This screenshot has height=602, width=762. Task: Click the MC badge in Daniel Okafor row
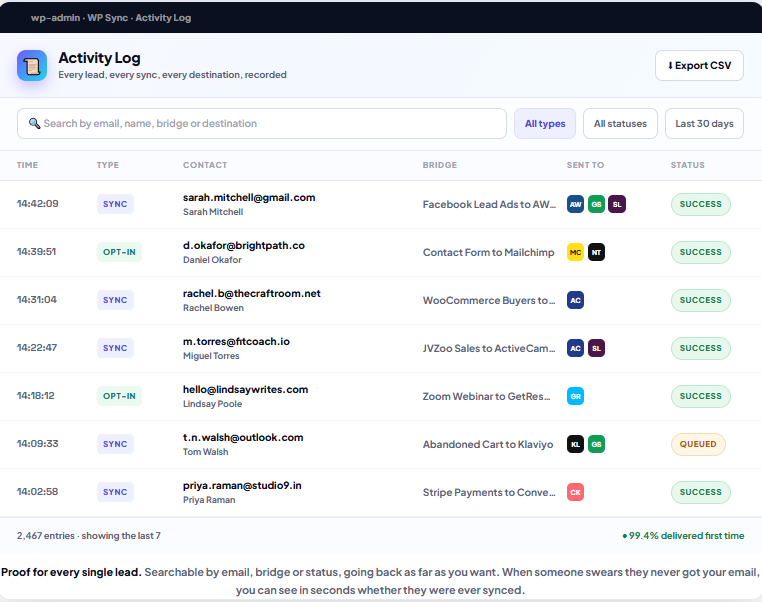pos(575,252)
